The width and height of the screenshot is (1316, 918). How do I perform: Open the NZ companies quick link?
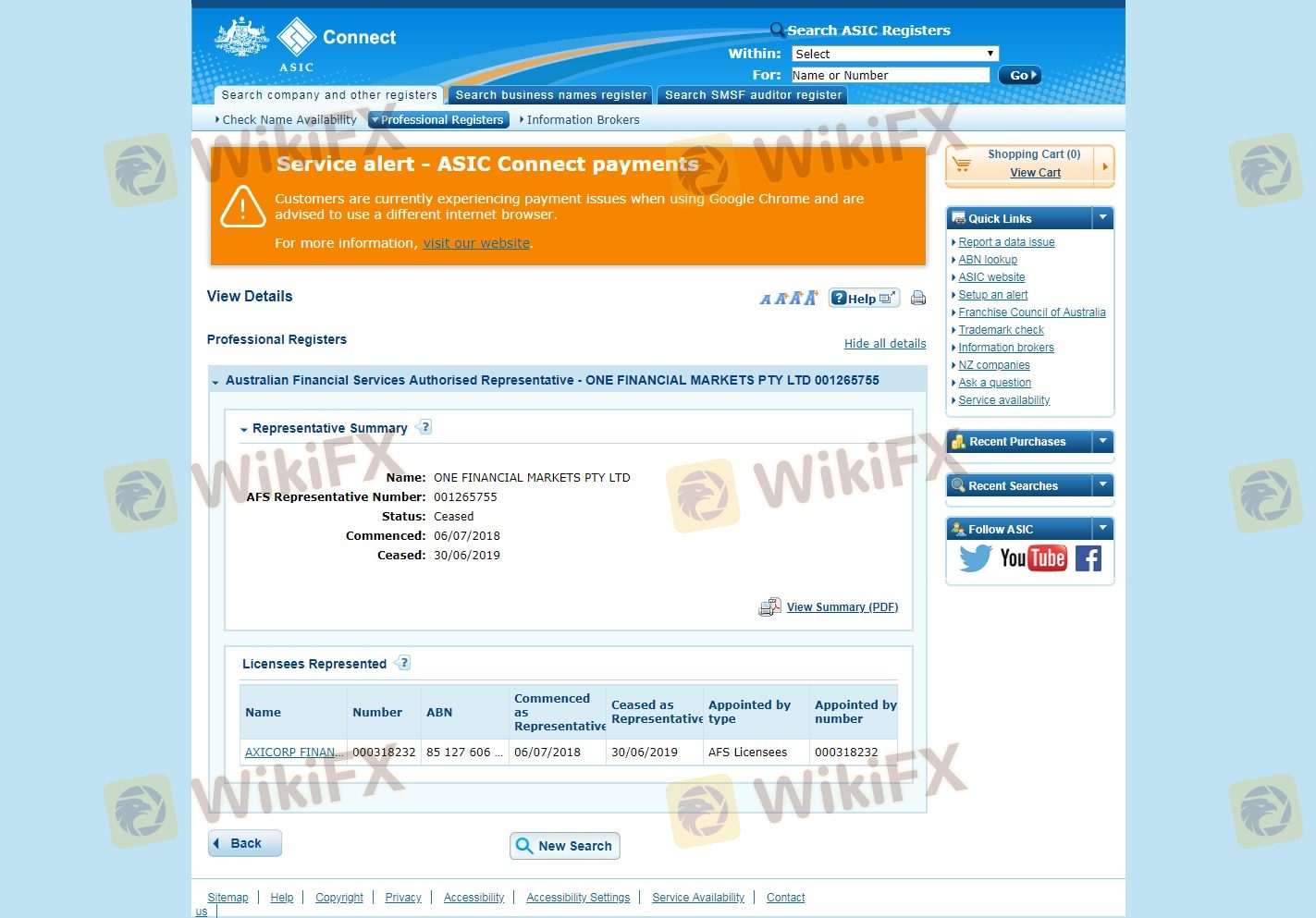tap(994, 365)
